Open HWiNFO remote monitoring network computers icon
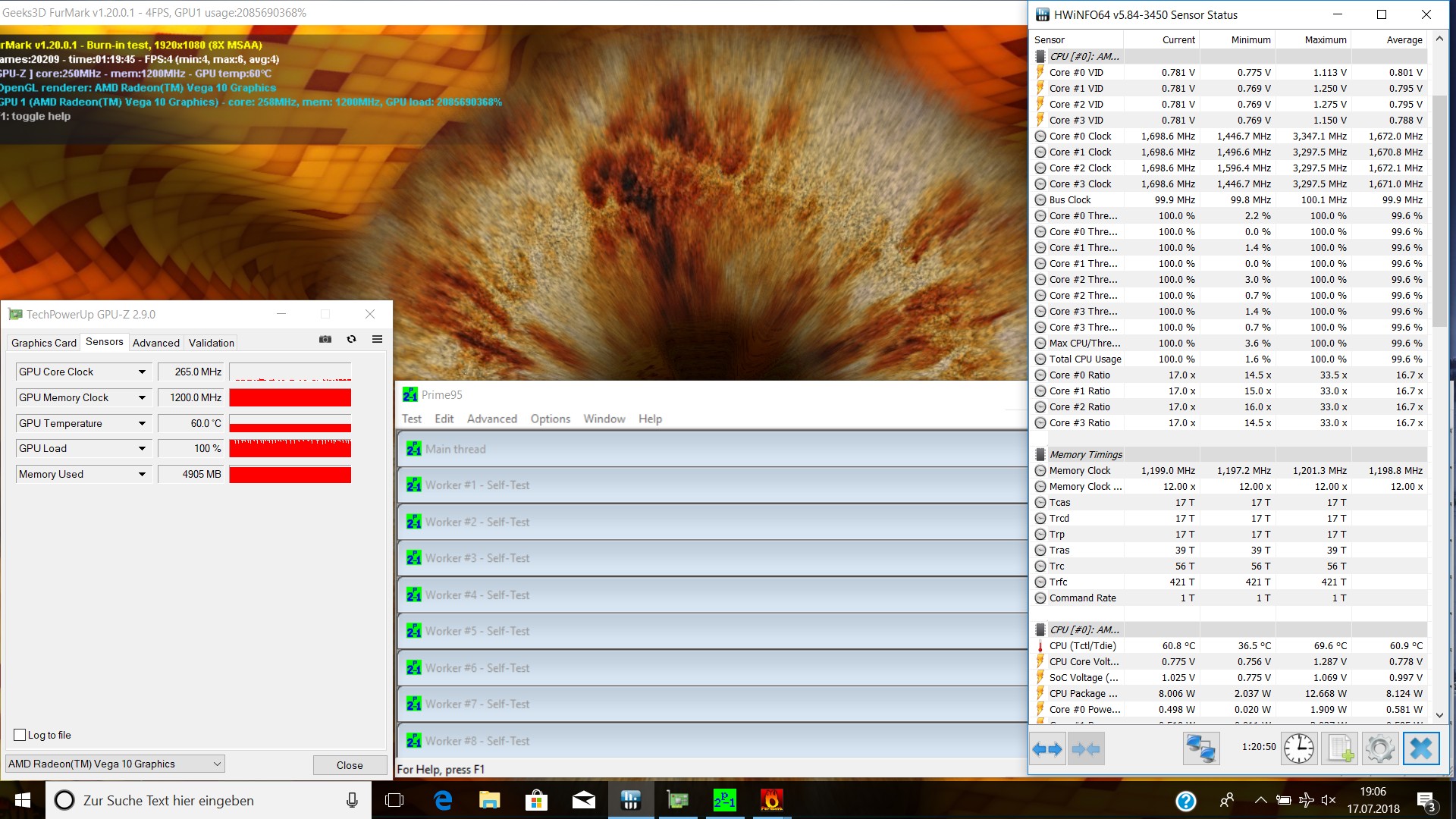1456x819 pixels. 1201,749
